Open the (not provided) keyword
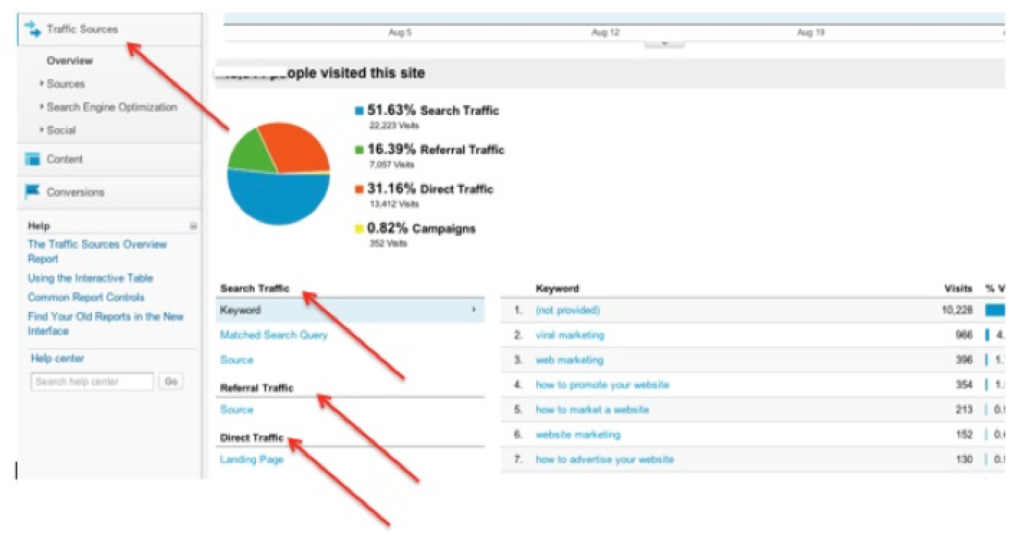Screen dimensions: 1024x545 tap(568, 310)
